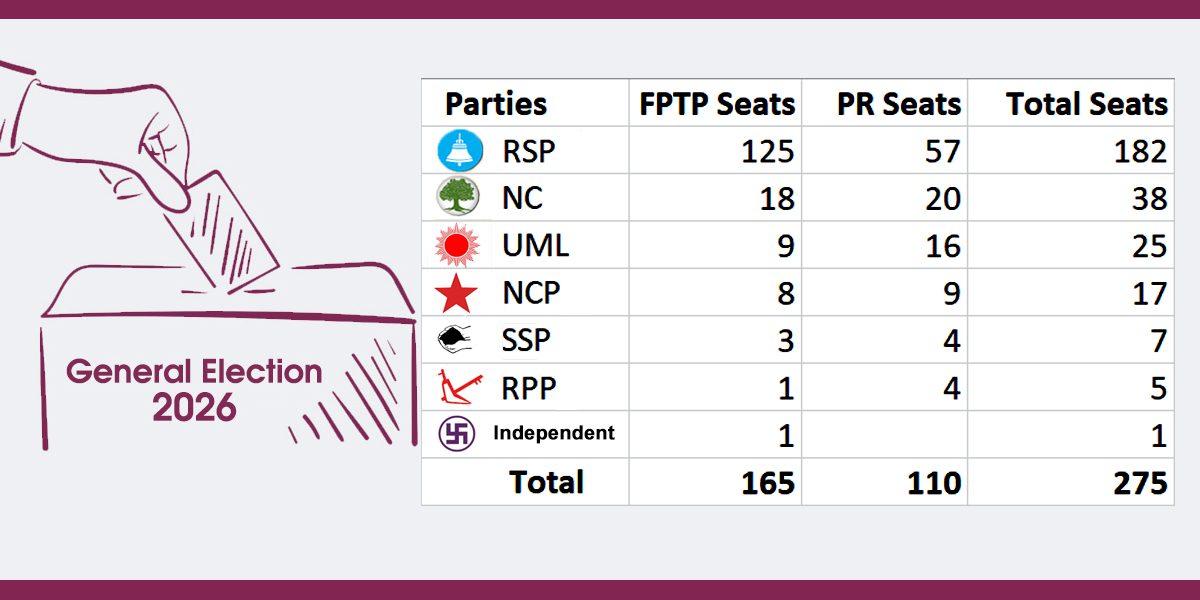Select the Parties column header
The height and width of the screenshot is (600, 1200).
pyautogui.click(x=496, y=104)
